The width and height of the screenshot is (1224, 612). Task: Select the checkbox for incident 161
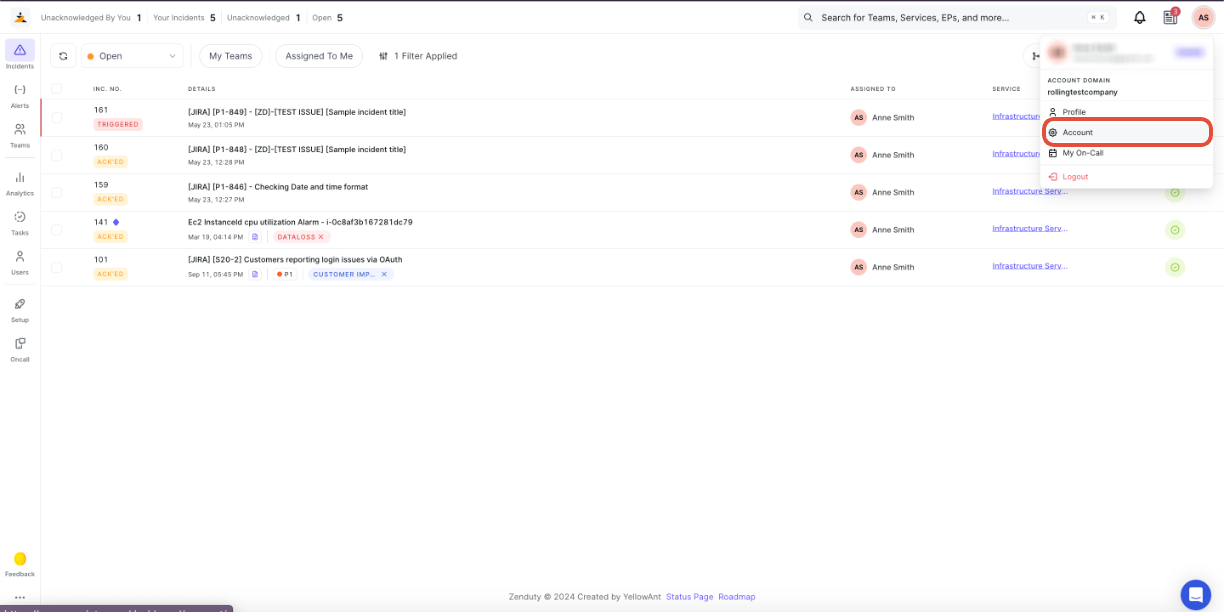tap(57, 117)
